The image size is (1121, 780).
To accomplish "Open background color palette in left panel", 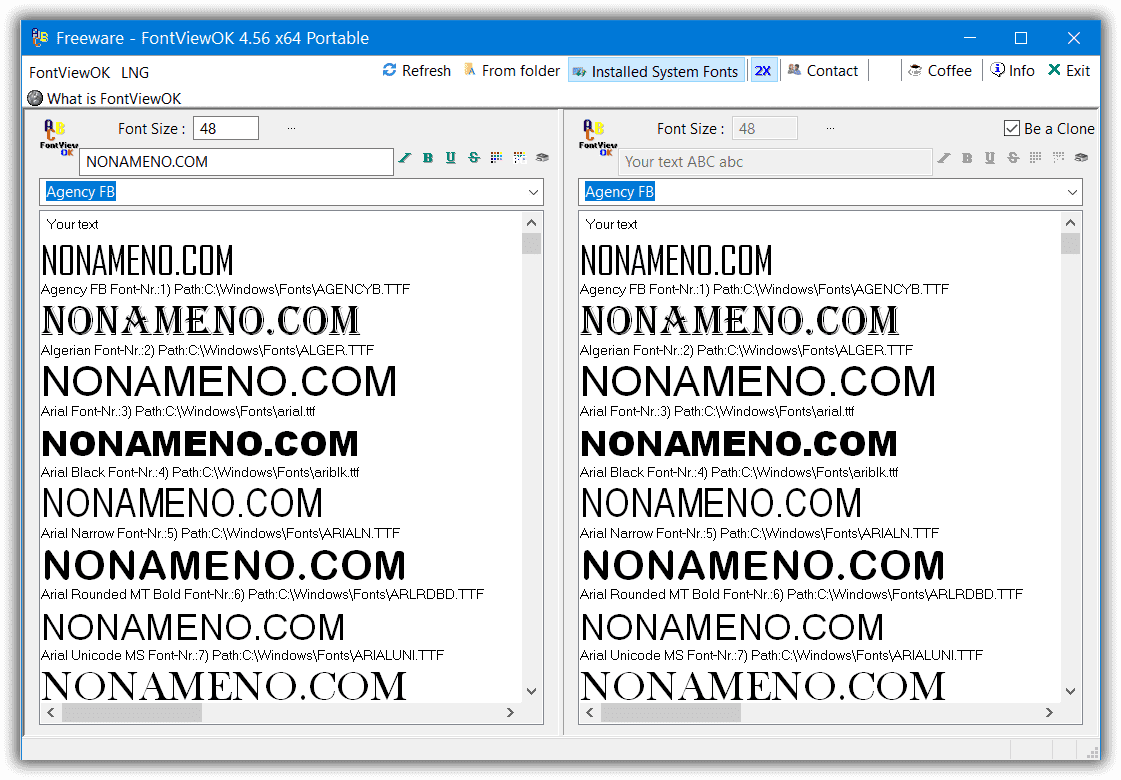I will point(519,158).
